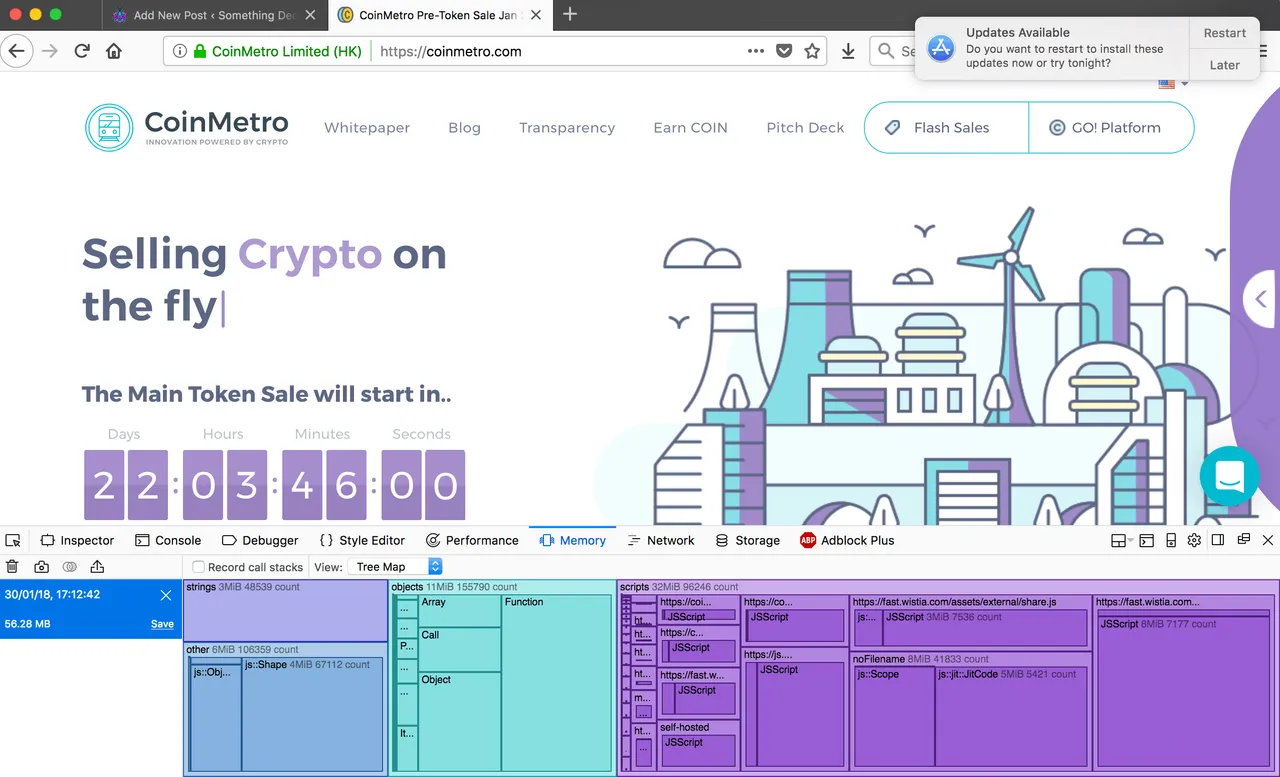Choose Later on the update notification
The width and height of the screenshot is (1280, 777).
tap(1224, 65)
